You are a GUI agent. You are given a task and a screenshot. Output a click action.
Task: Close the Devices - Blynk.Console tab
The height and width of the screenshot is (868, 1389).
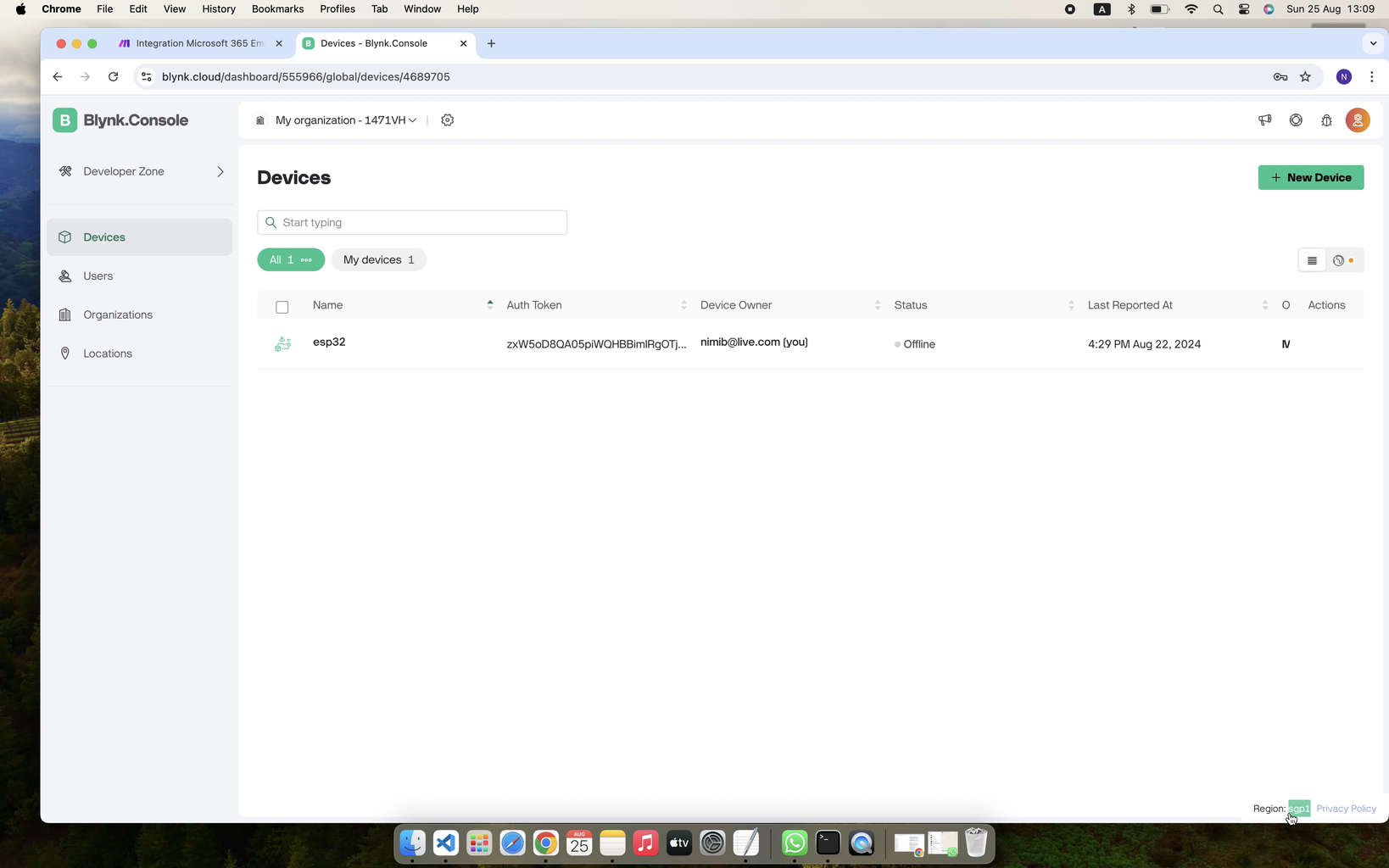(463, 43)
